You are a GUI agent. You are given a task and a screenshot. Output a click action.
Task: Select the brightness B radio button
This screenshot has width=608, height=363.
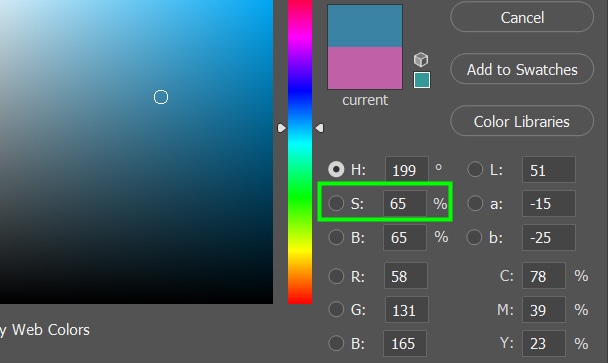[336, 237]
